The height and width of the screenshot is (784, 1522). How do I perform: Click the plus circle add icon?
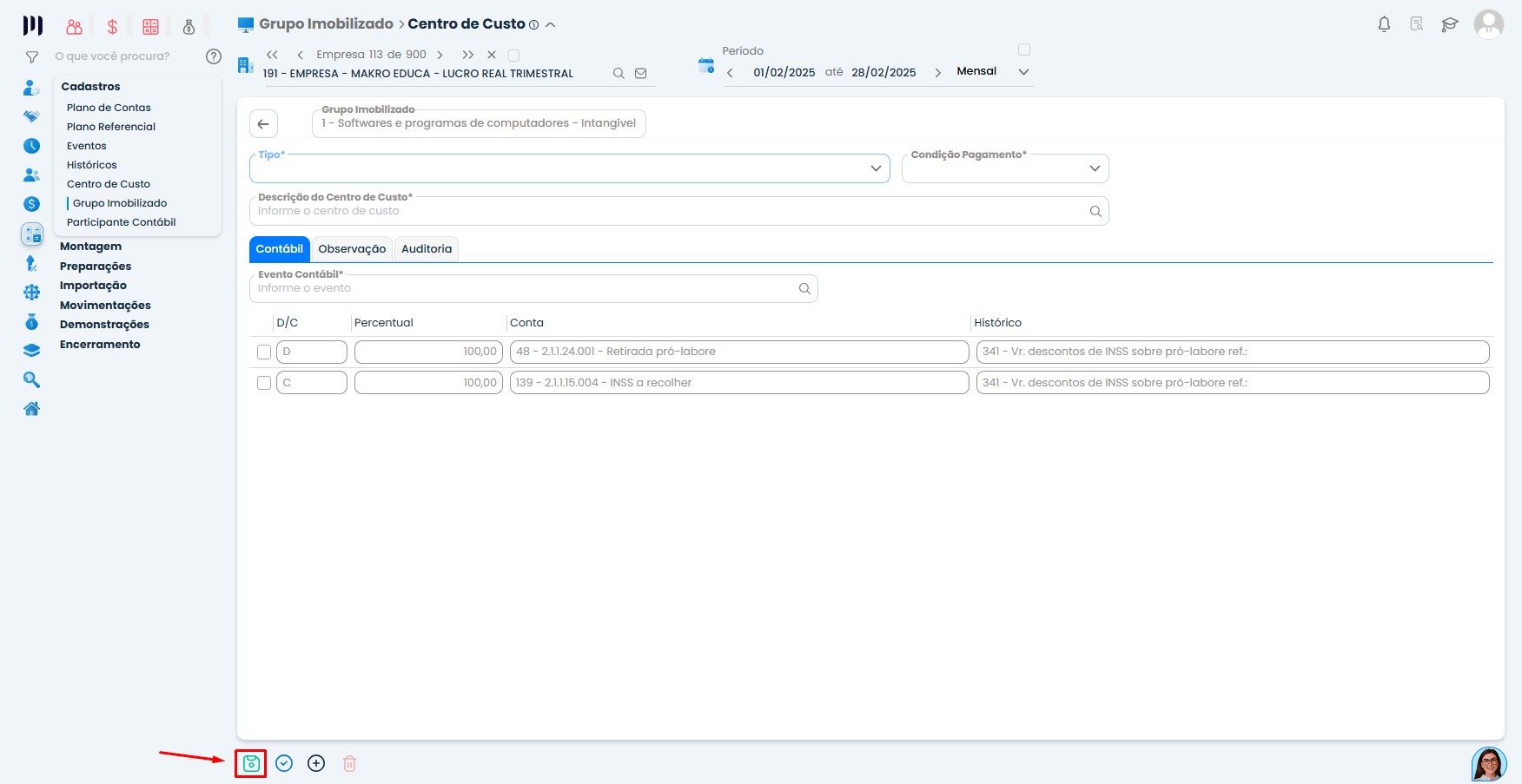[316, 763]
